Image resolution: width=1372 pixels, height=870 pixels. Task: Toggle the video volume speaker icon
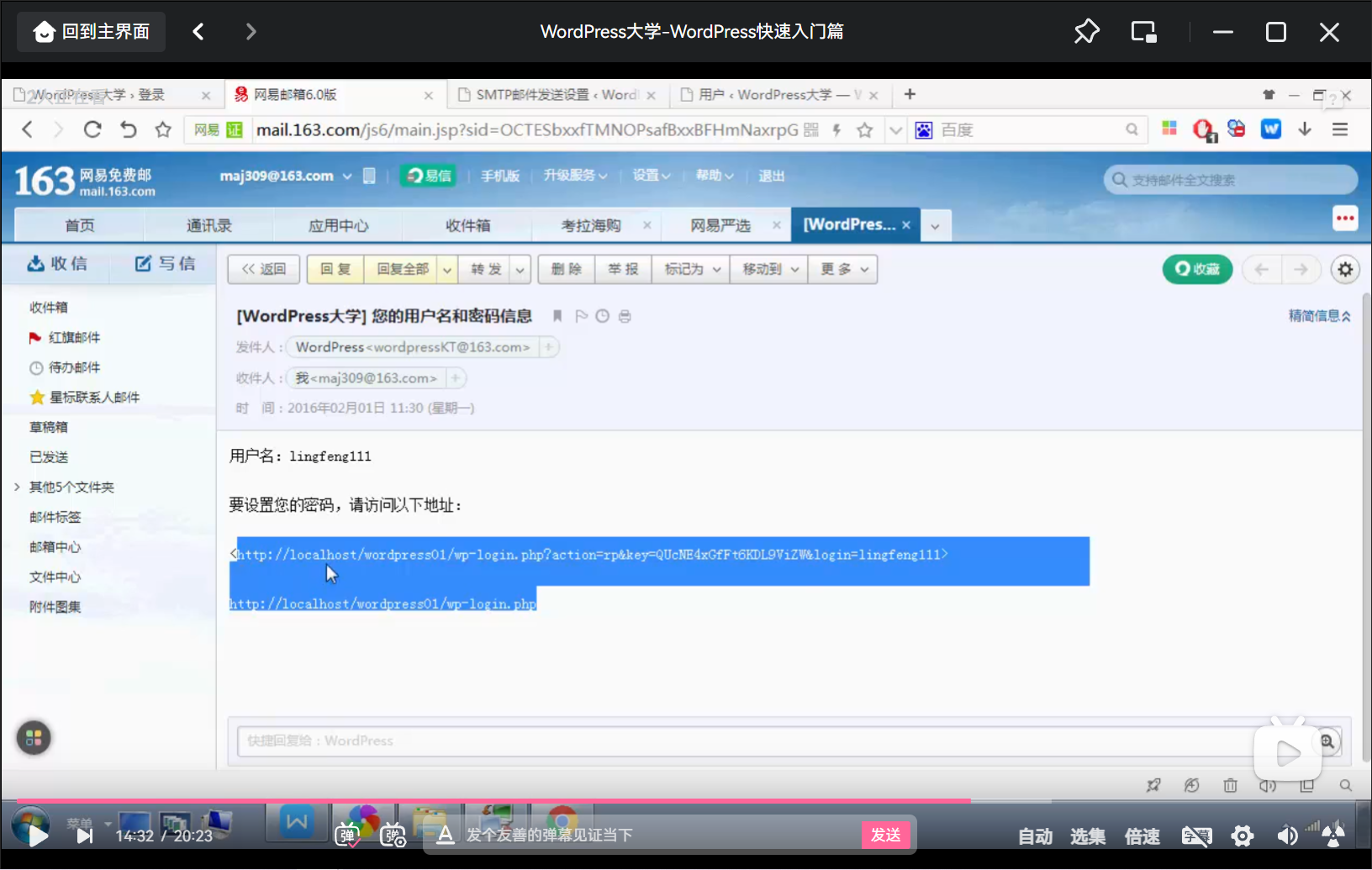pyautogui.click(x=1286, y=836)
